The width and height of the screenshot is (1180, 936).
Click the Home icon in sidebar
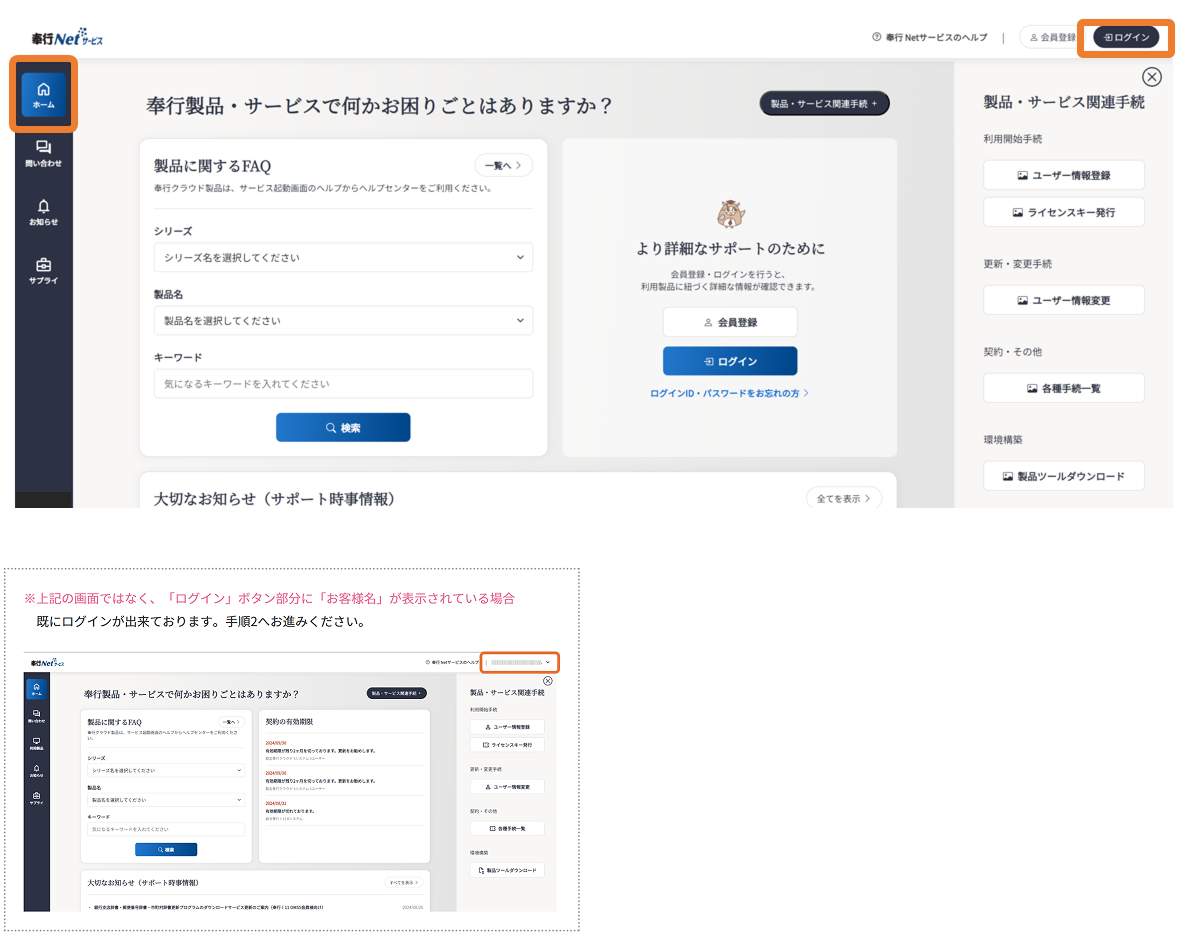(43, 95)
